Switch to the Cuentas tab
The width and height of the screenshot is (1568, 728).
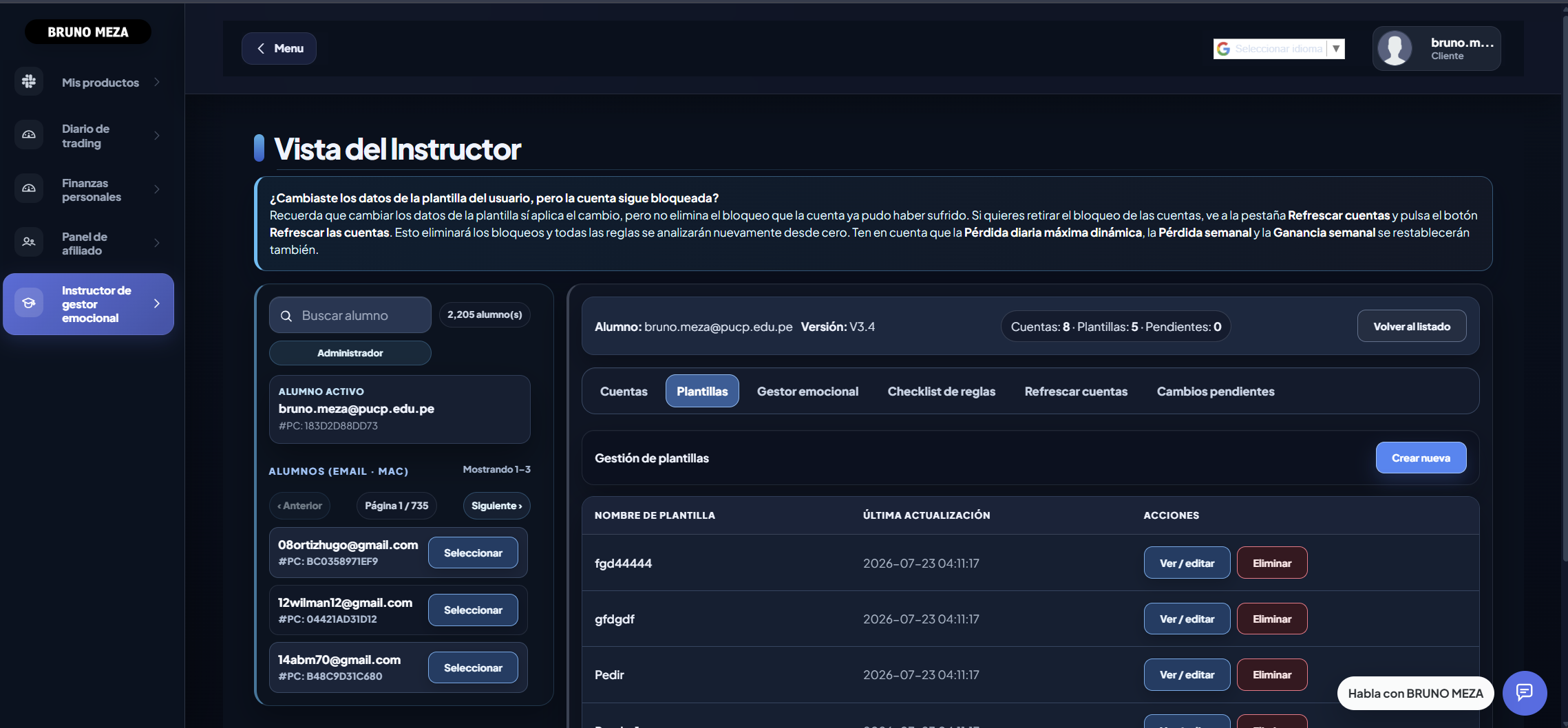point(624,391)
